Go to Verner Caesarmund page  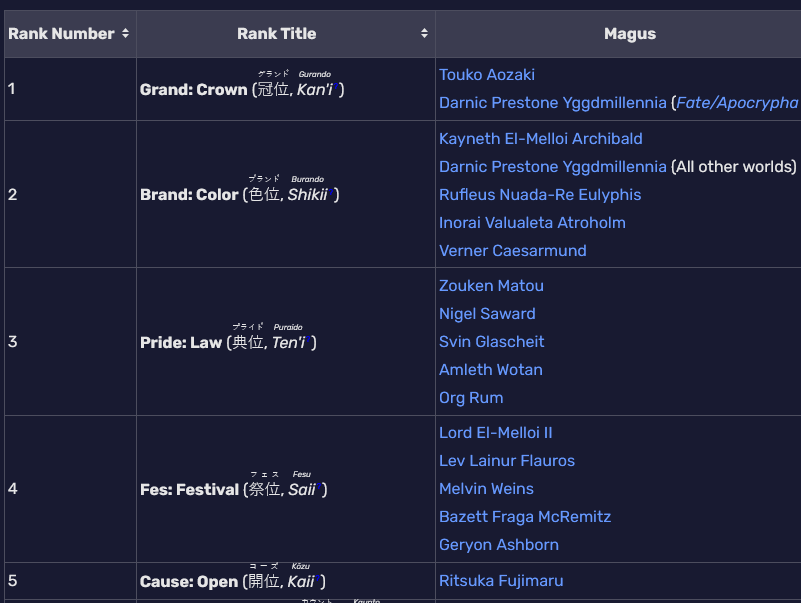click(x=513, y=251)
